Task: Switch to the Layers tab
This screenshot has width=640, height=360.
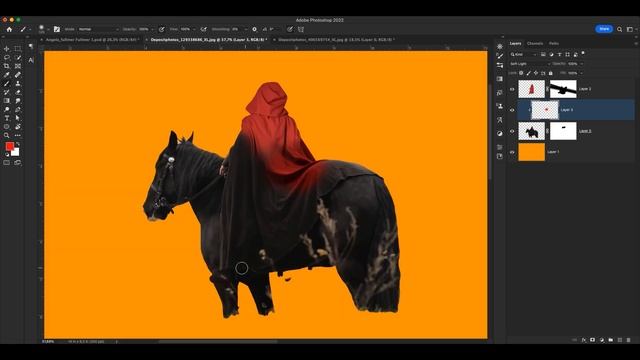Action: [515, 43]
